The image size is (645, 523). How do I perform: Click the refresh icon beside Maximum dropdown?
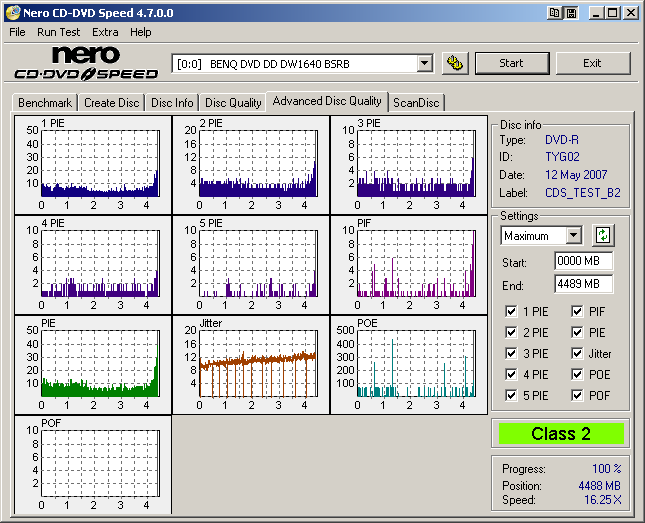click(x=603, y=236)
